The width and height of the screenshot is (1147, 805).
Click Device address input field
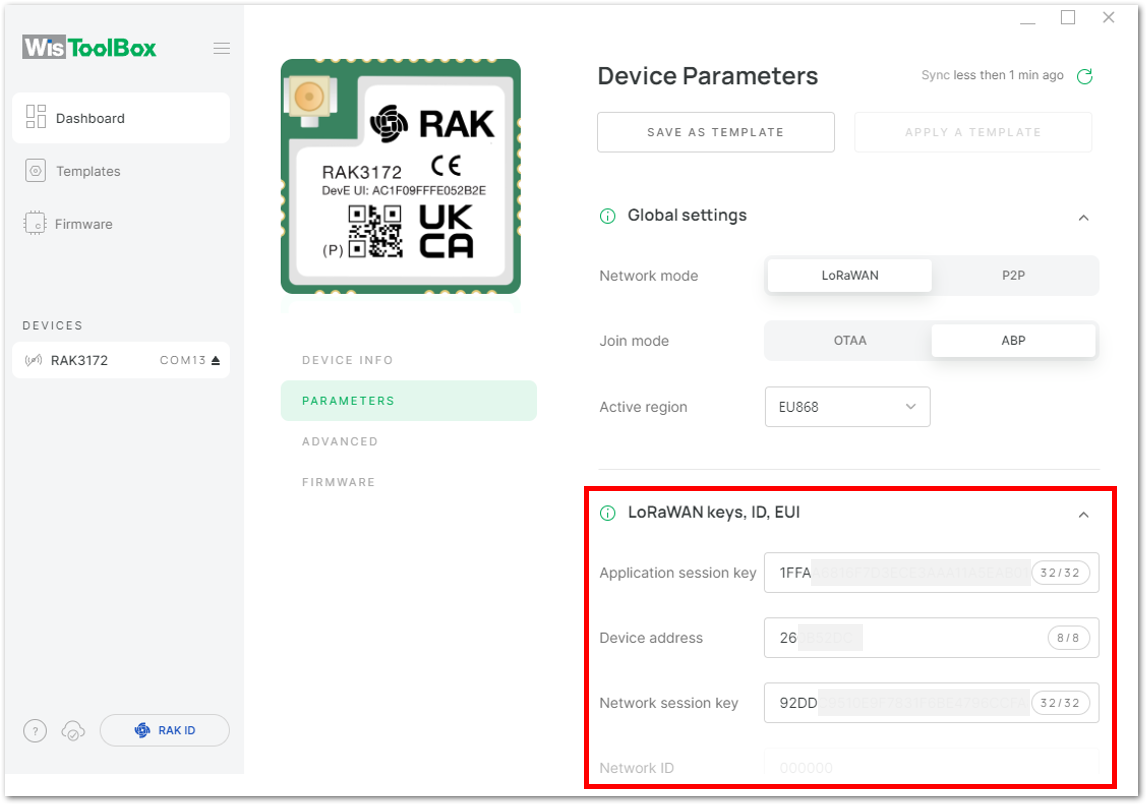point(931,637)
